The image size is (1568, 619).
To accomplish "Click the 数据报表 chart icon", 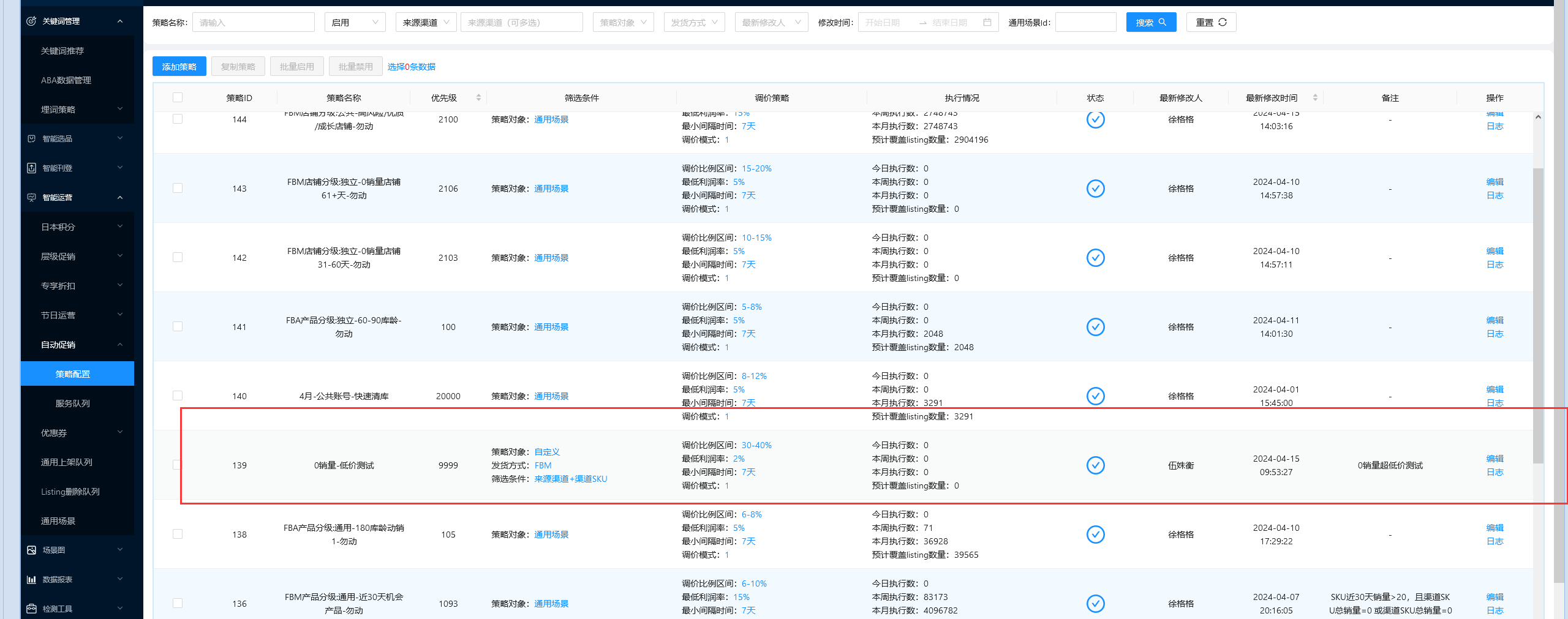I will 31,579.
